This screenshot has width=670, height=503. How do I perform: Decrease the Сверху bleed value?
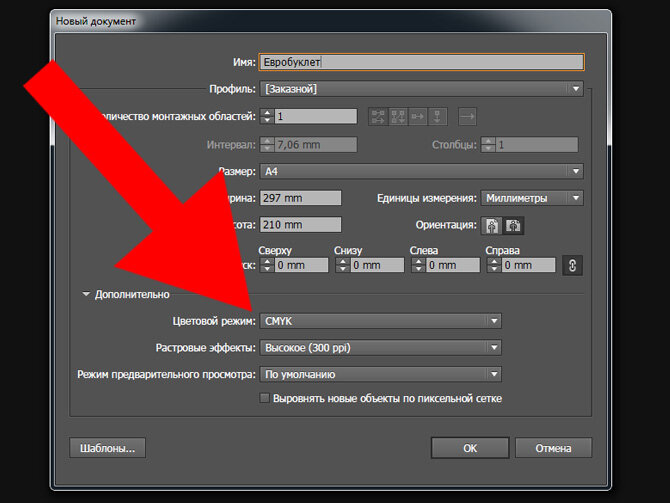click(267, 269)
